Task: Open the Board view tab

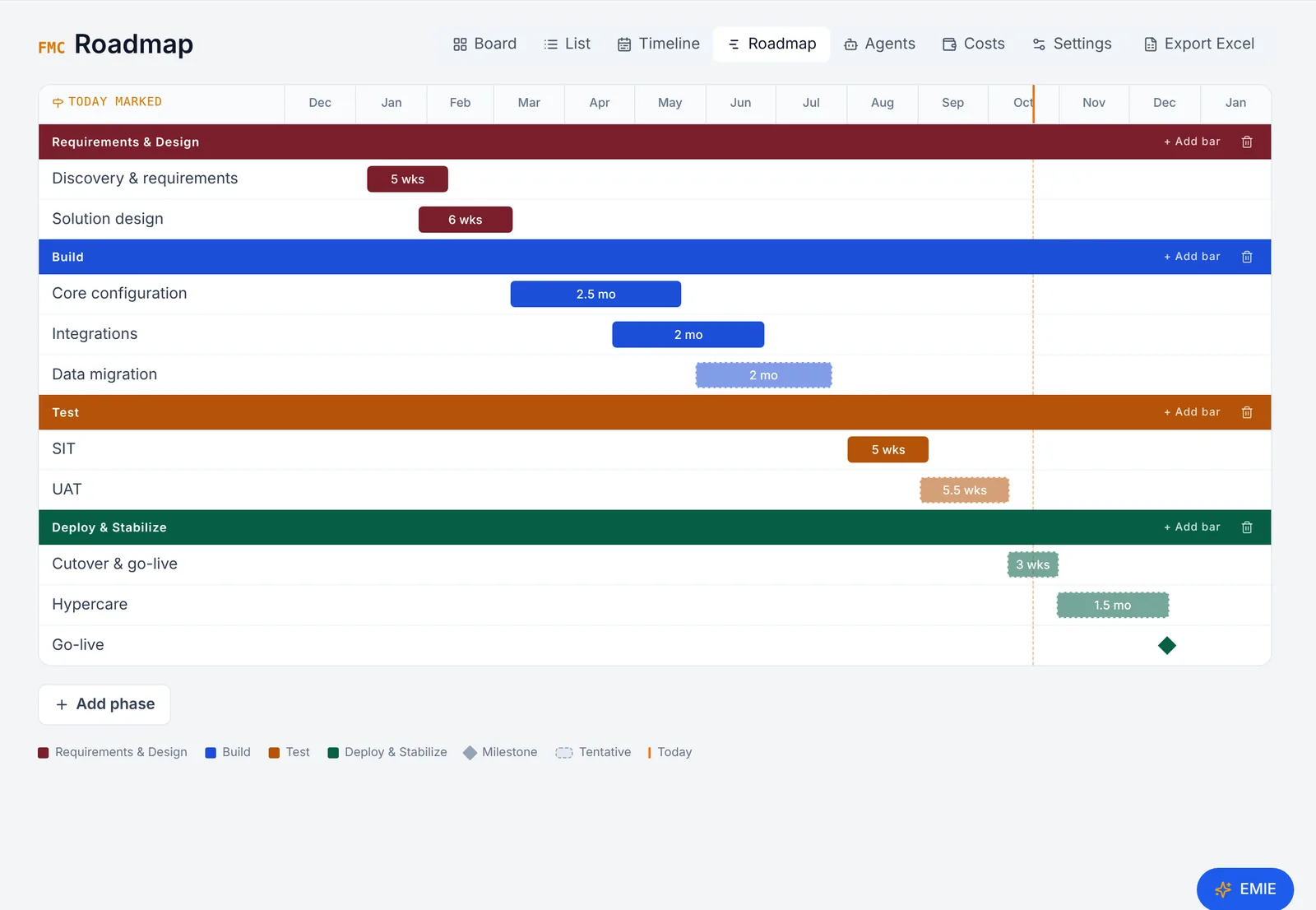Action: click(484, 44)
